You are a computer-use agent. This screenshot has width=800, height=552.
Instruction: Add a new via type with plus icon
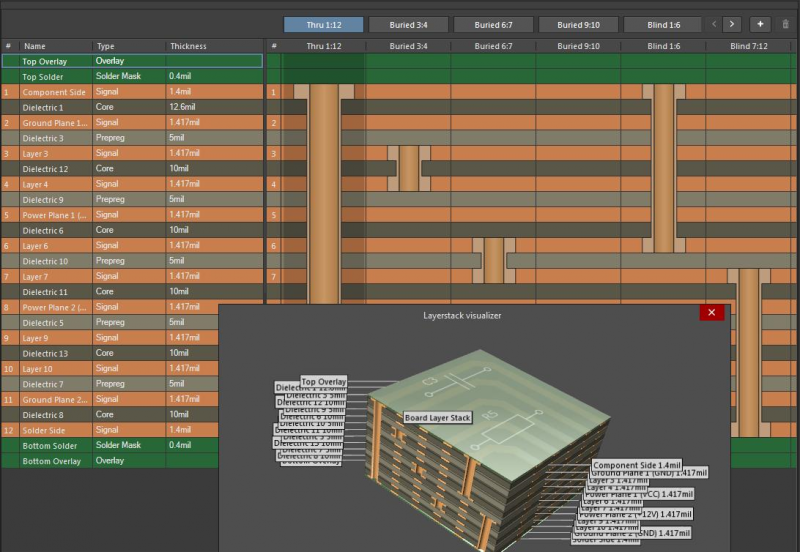tap(760, 24)
